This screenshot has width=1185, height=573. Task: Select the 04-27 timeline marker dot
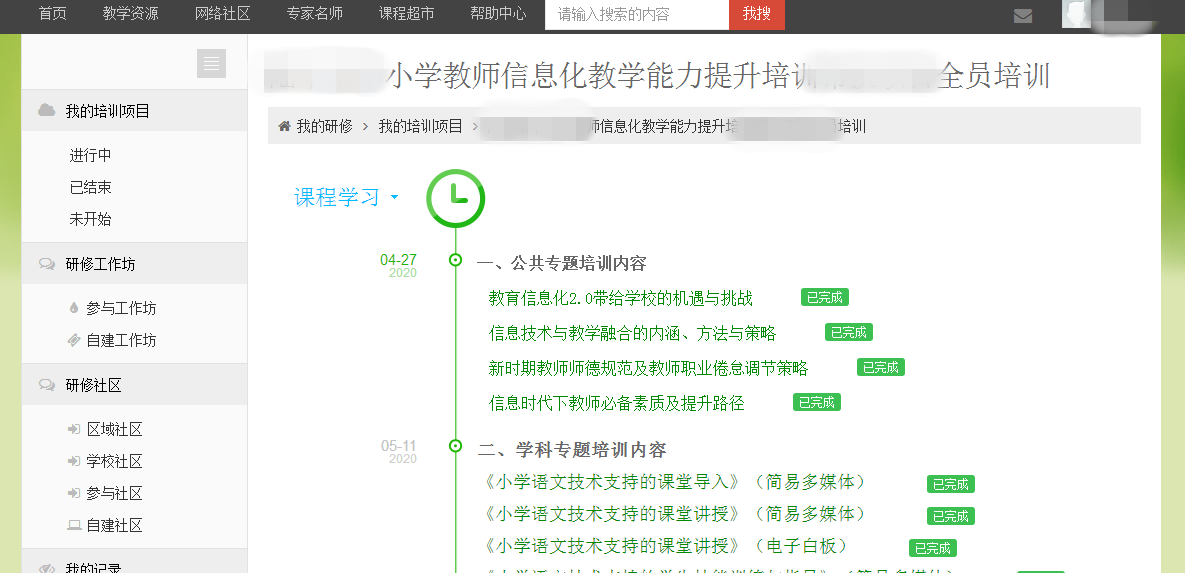click(x=456, y=260)
